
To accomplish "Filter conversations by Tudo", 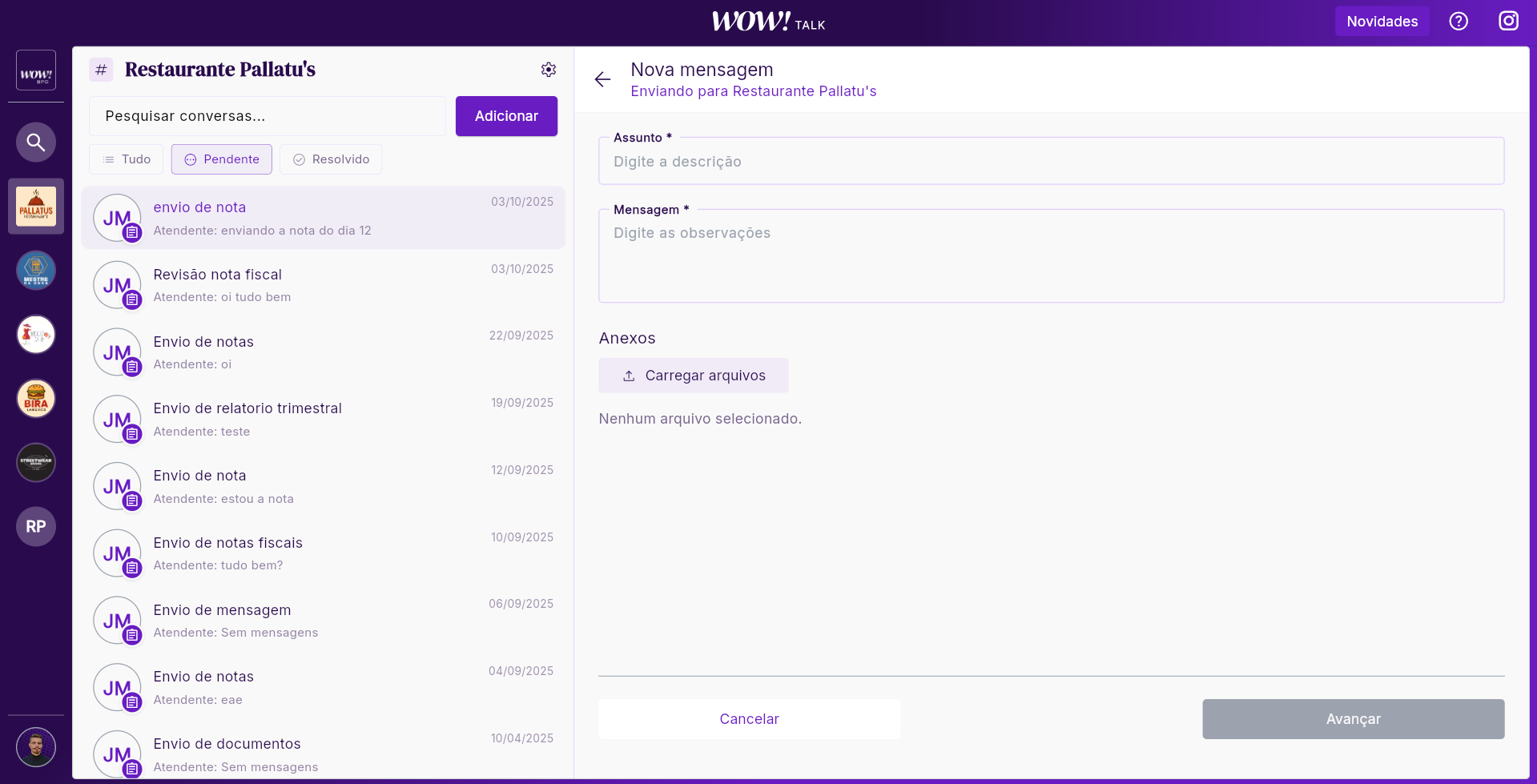I will pos(127,159).
